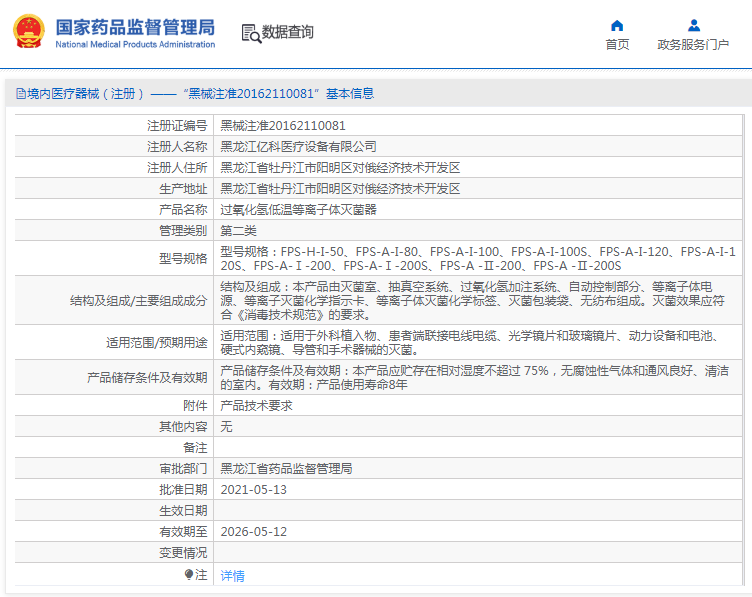Click the model specifications FPS-H-I-50 text
Viewport: 752px width, 597px height.
(x=477, y=258)
